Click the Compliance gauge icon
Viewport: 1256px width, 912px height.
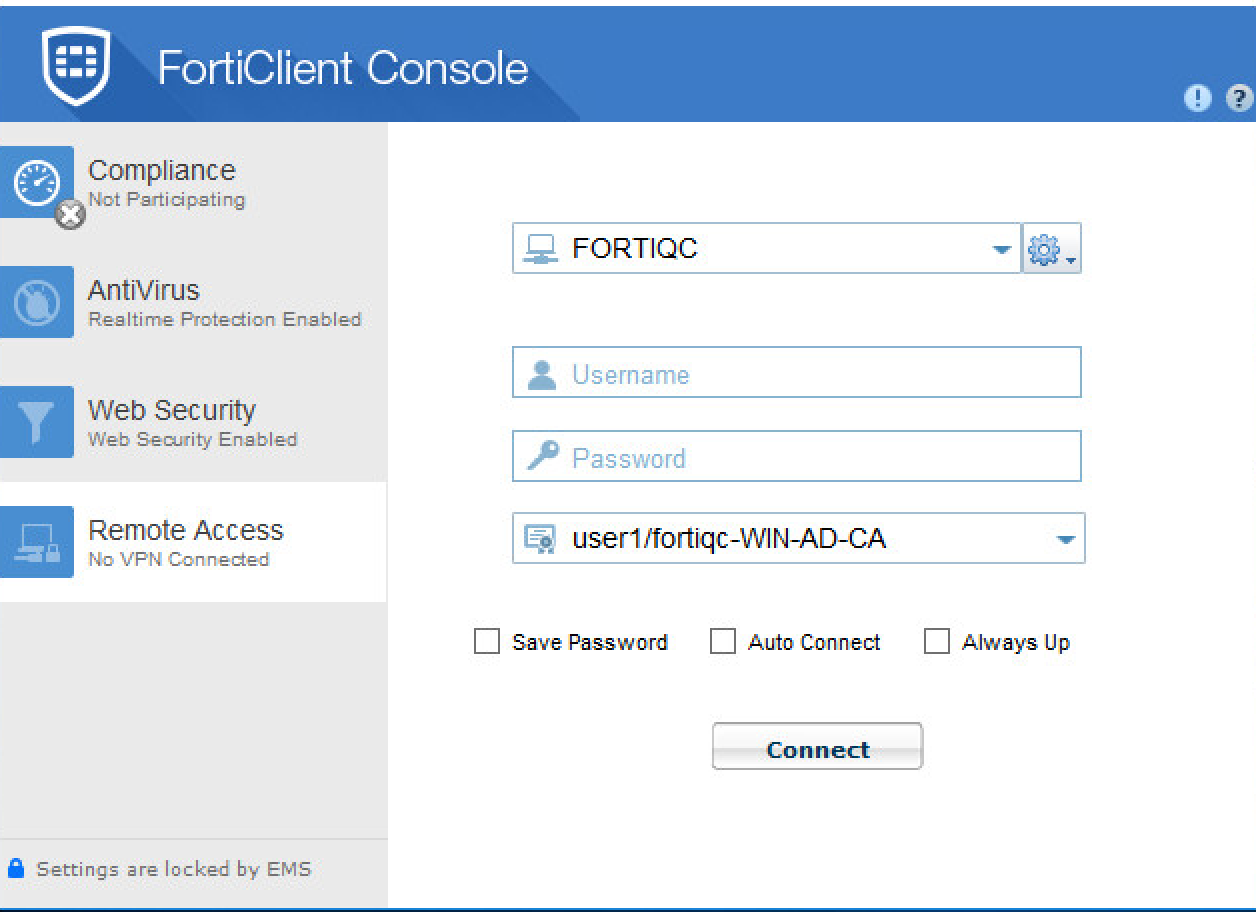[37, 182]
